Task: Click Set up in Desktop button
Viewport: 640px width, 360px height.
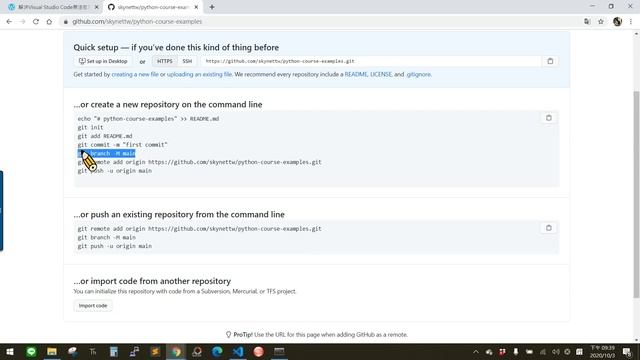Action: (x=103, y=61)
